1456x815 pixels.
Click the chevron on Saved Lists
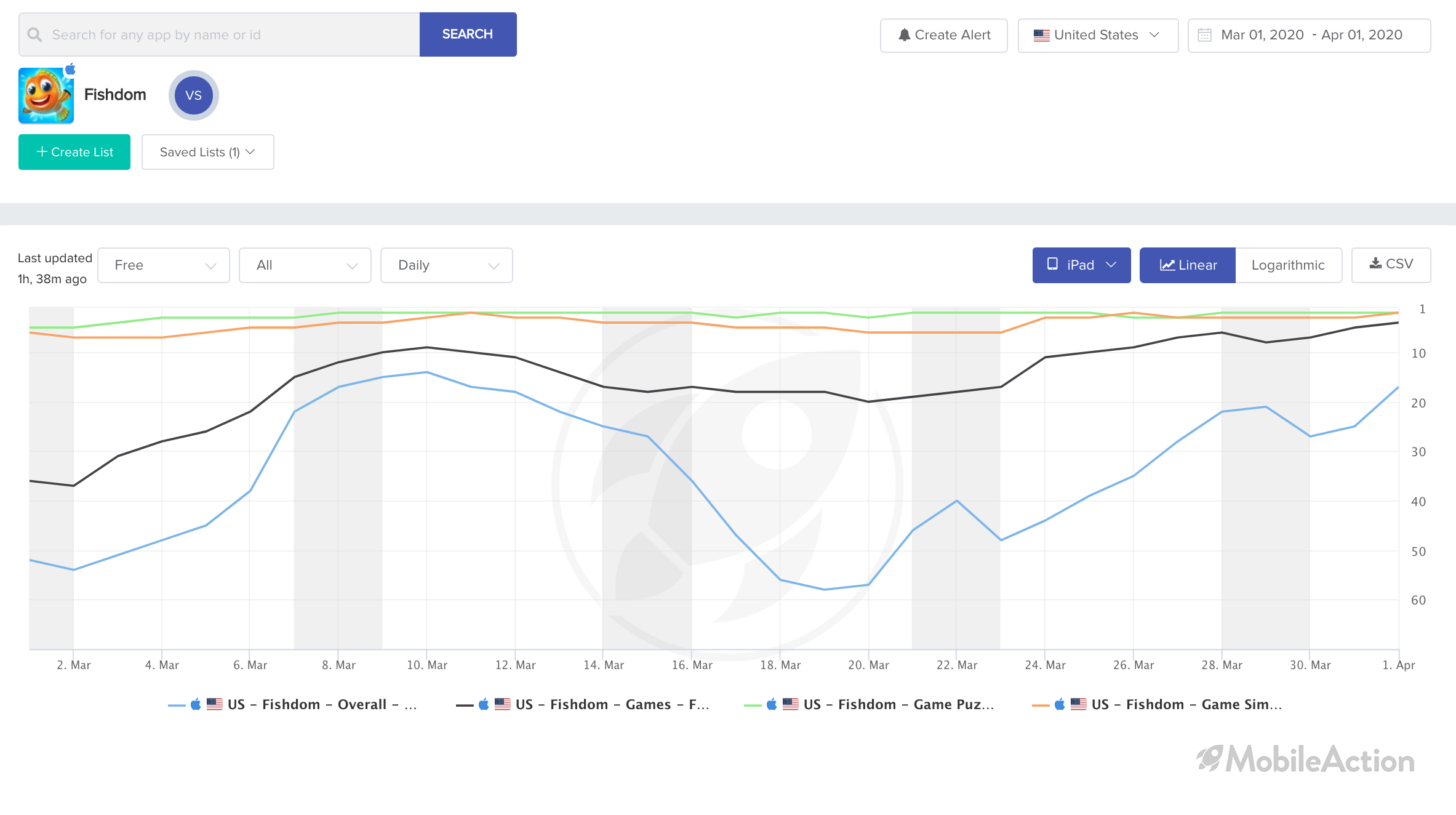250,152
